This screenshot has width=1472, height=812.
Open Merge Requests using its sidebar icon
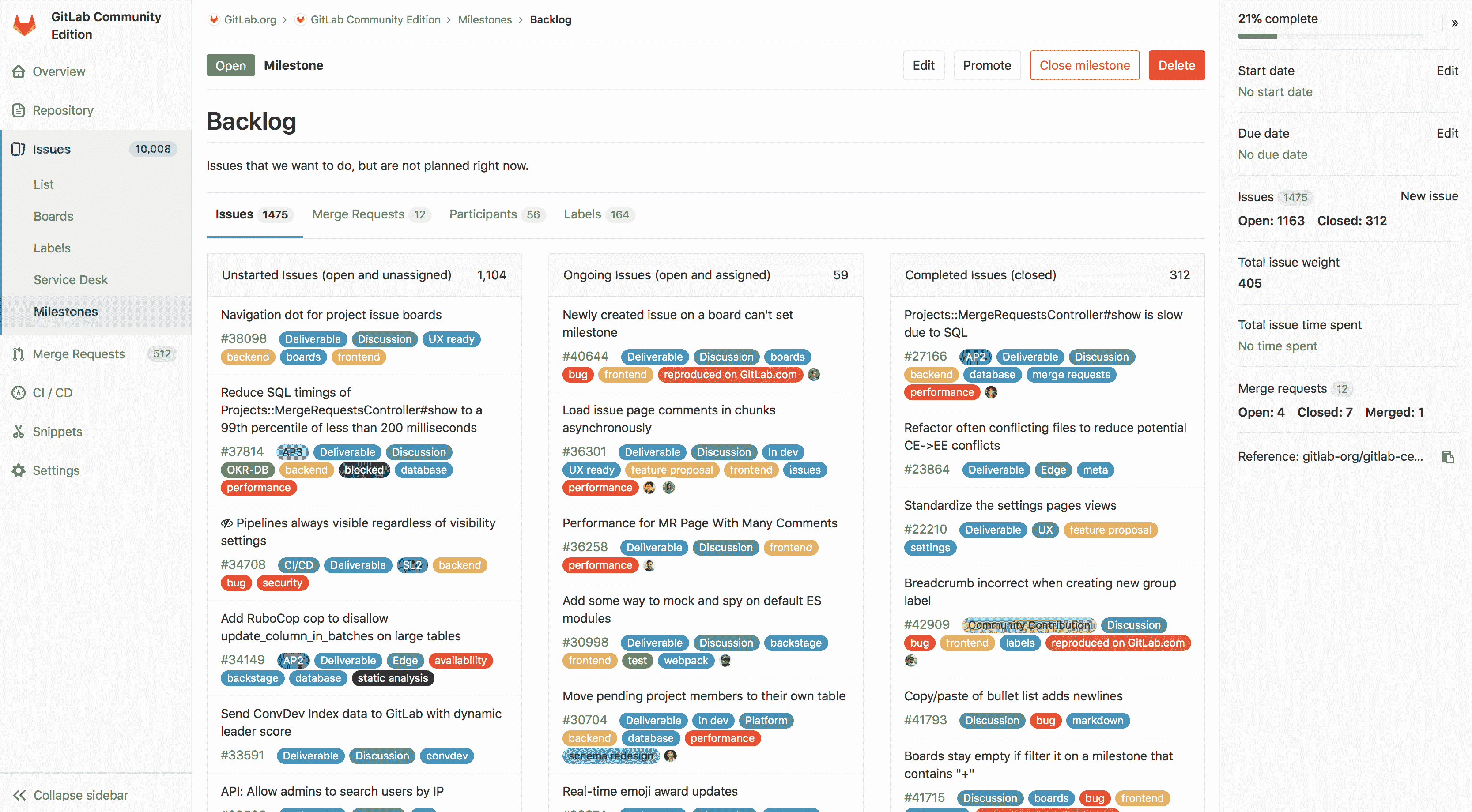[19, 353]
